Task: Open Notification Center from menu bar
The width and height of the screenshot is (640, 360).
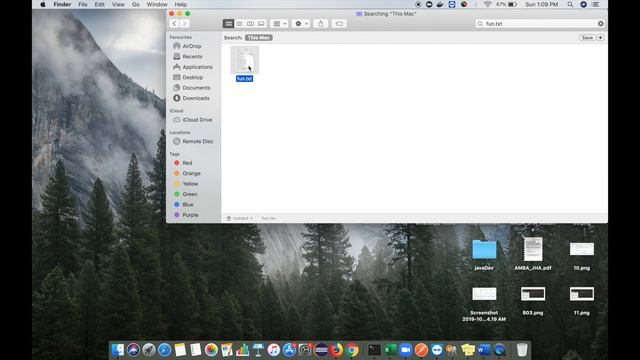Action: [x=596, y=4]
